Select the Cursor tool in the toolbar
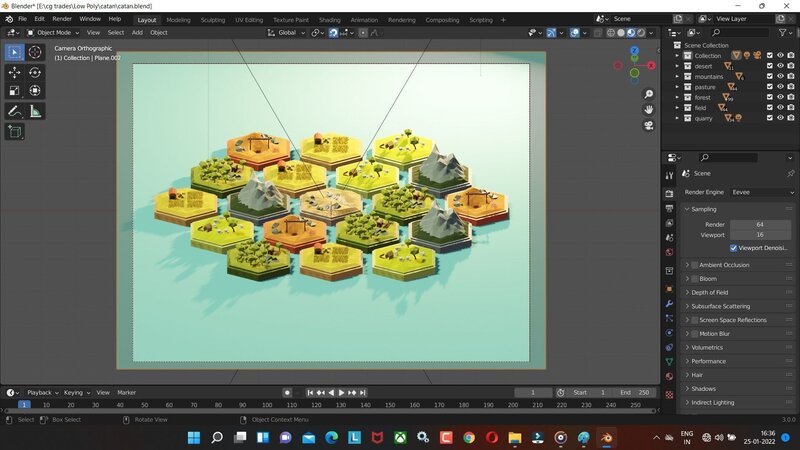The height and width of the screenshot is (450, 800). [35, 52]
